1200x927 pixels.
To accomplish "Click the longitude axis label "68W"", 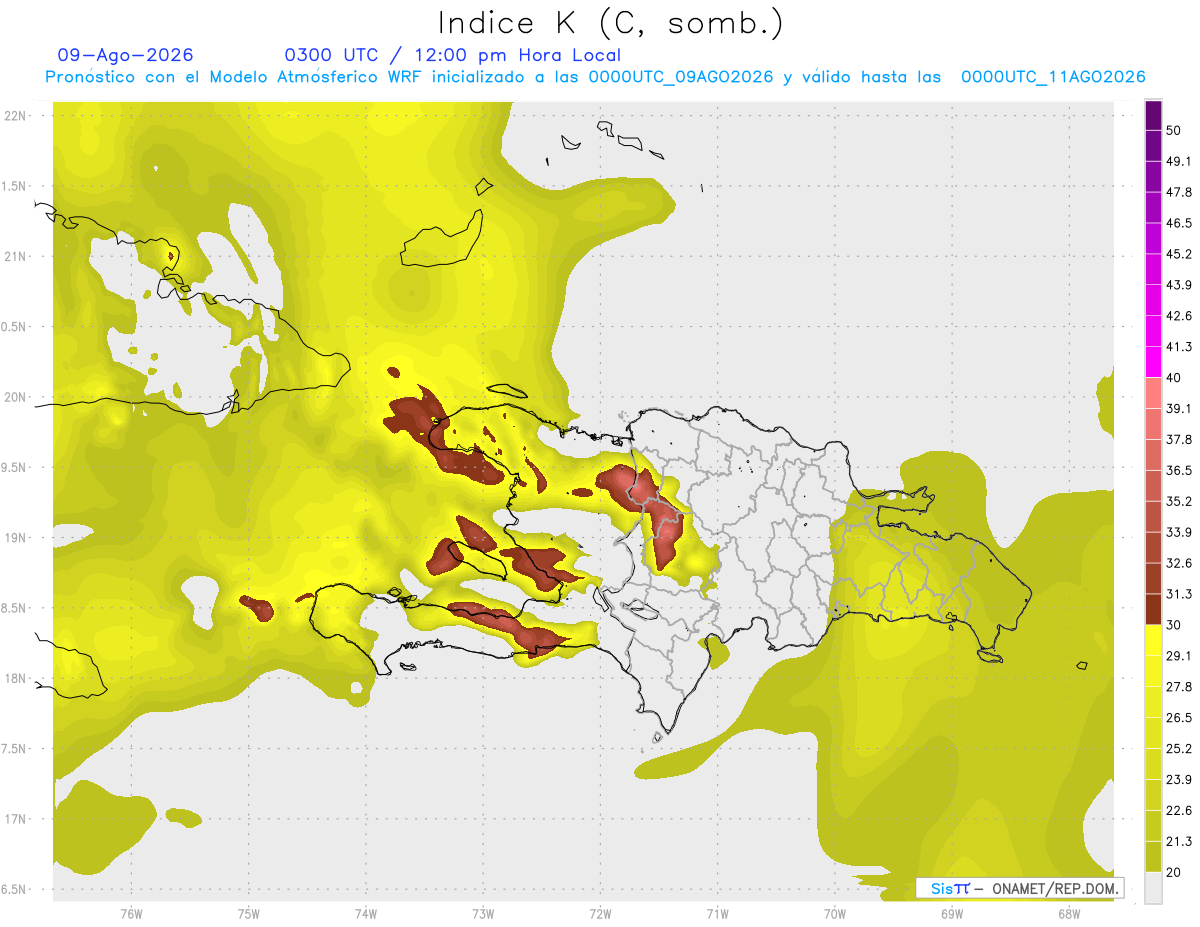I will pos(1068,913).
